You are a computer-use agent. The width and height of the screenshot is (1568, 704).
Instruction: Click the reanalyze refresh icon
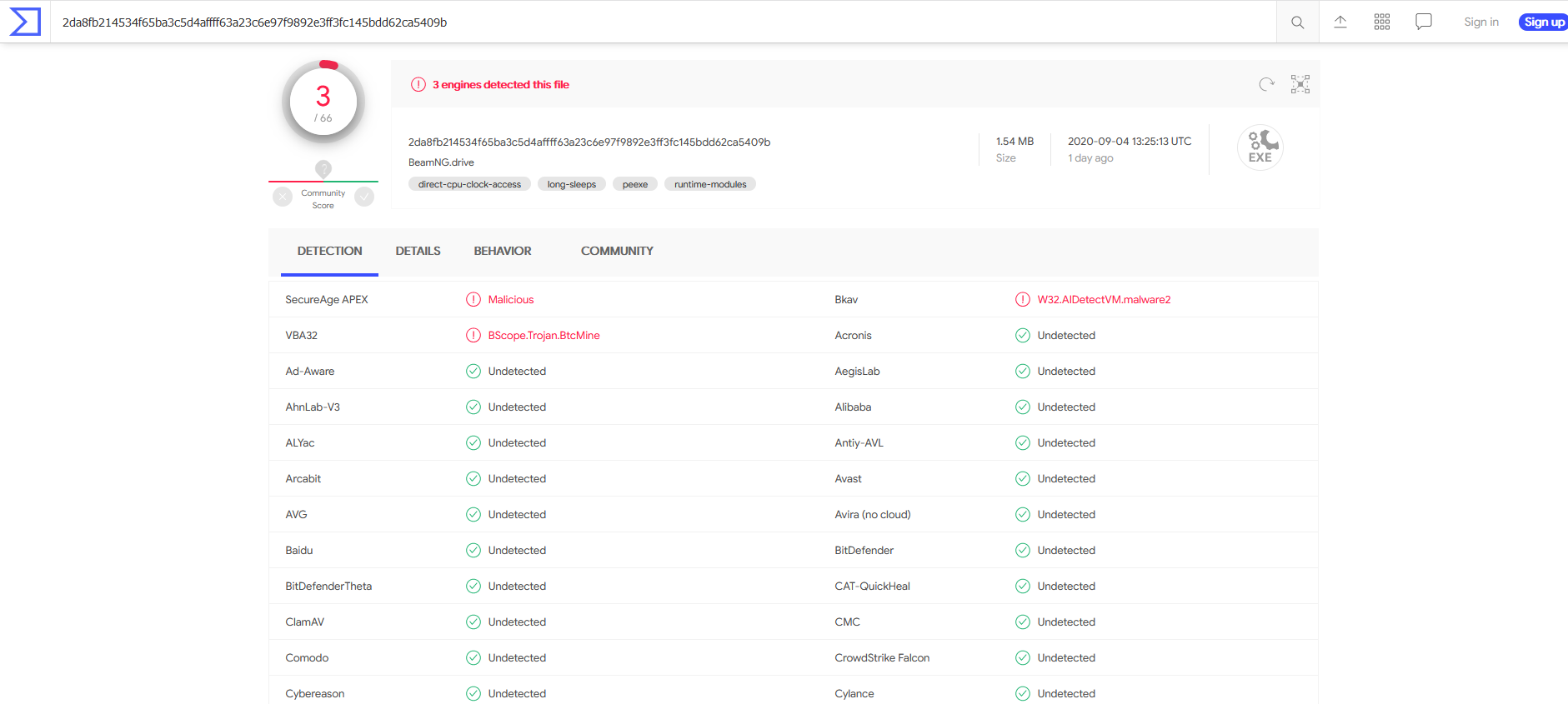click(1267, 84)
